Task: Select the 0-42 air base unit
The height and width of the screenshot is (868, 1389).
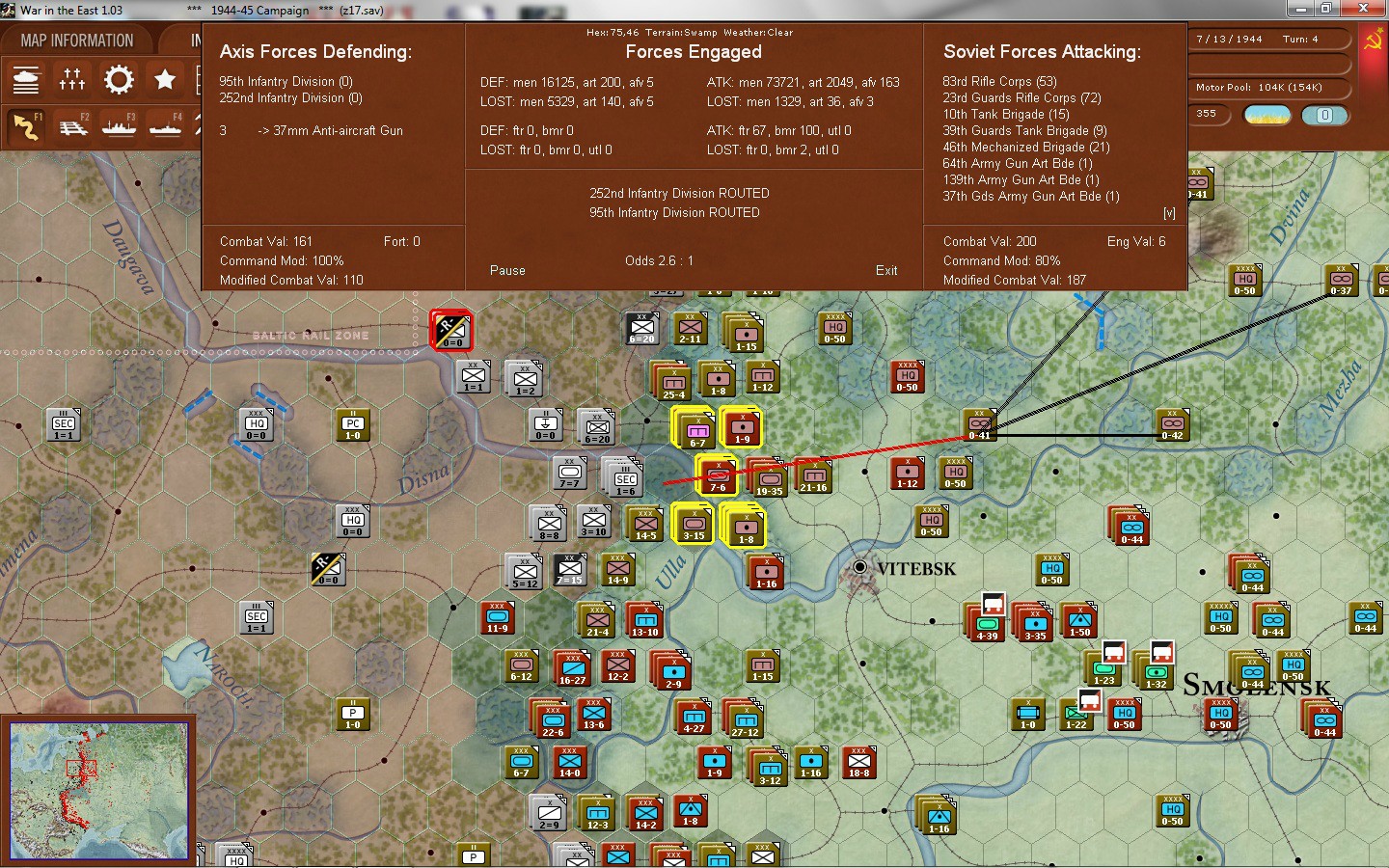Action: pos(1172,425)
